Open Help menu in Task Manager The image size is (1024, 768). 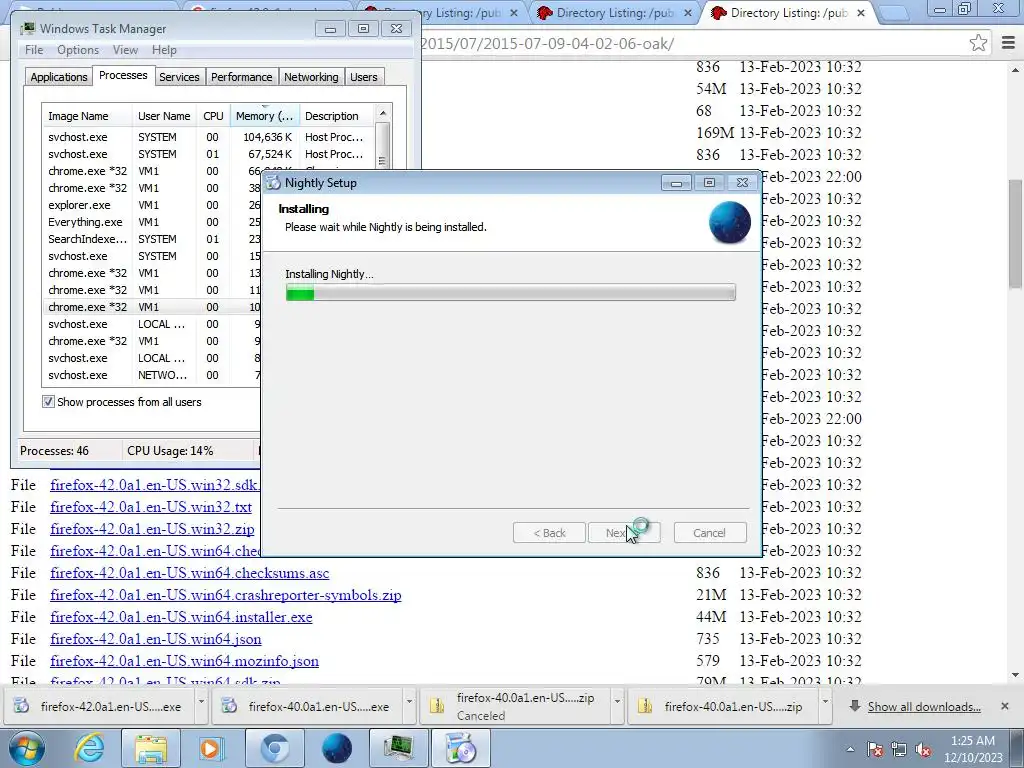pyautogui.click(x=164, y=50)
